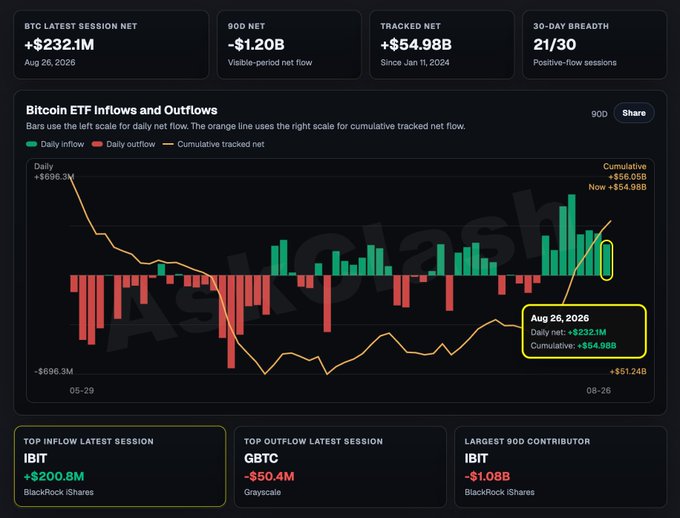Click the 21/30 breadth value
The height and width of the screenshot is (518, 680).
(555, 44)
